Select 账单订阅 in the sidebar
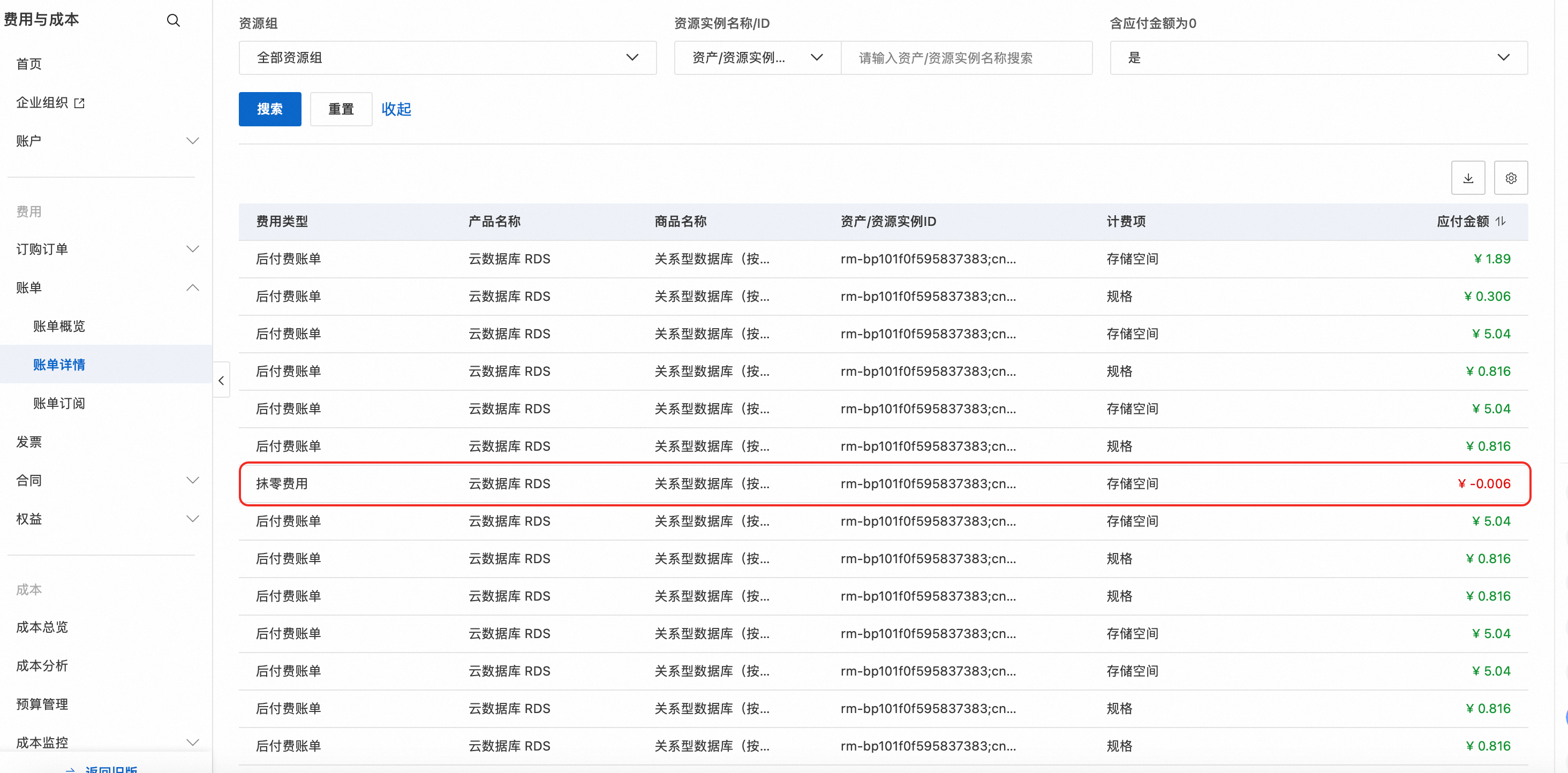This screenshot has height=773, width=1568. coord(59,403)
